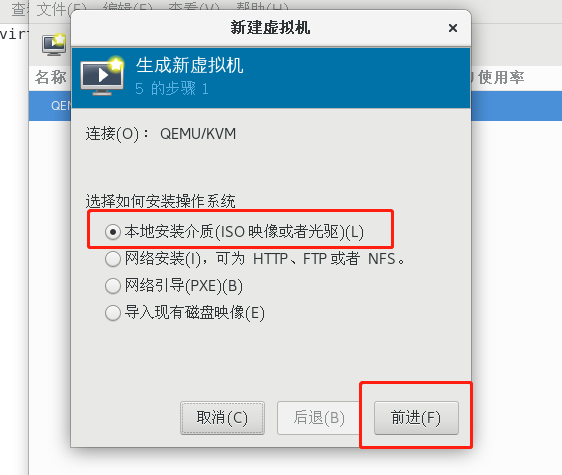
Task: Click the 后退(B) button
Action: [x=318, y=418]
